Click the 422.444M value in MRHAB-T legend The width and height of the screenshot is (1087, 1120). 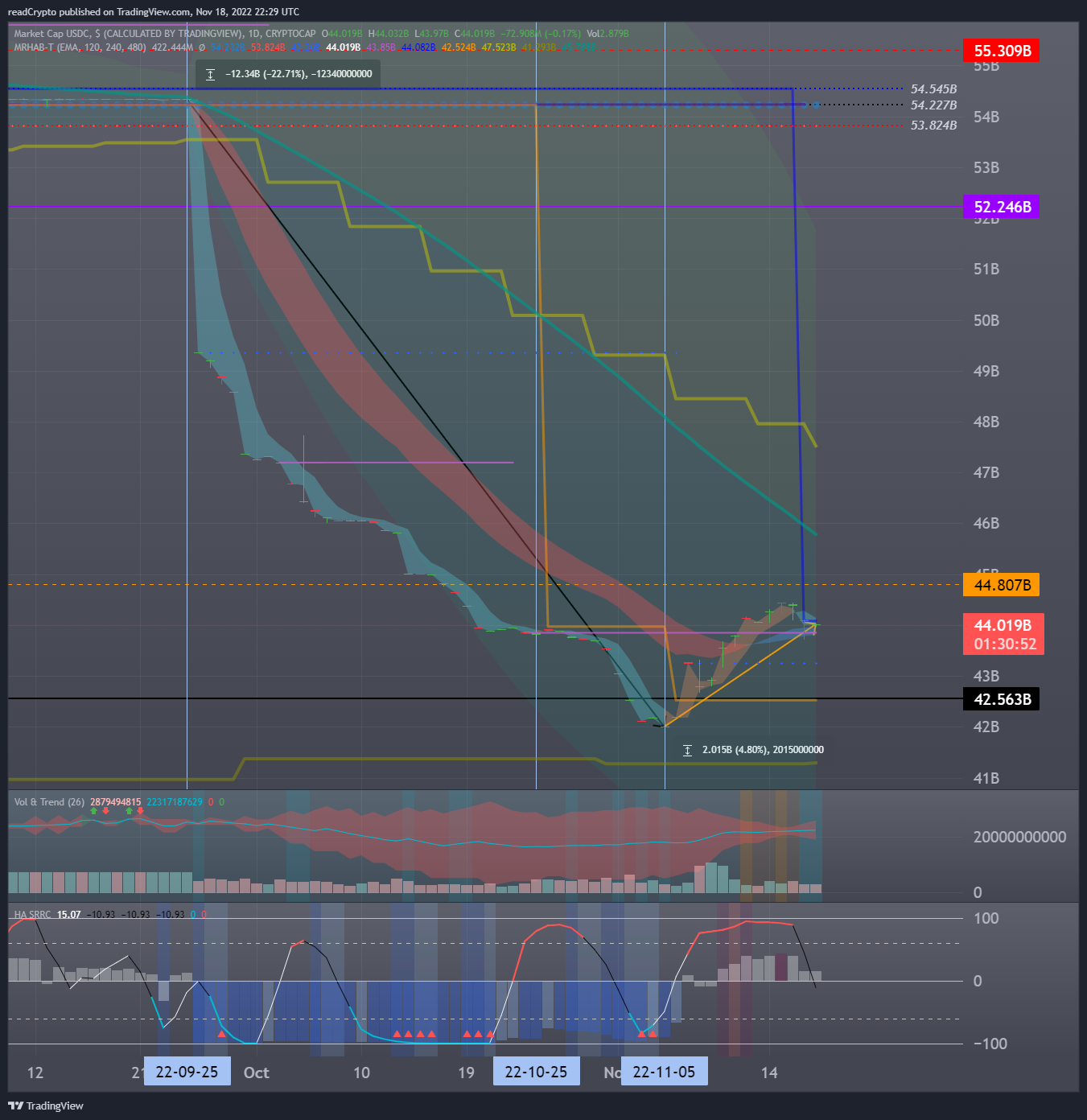172,47
